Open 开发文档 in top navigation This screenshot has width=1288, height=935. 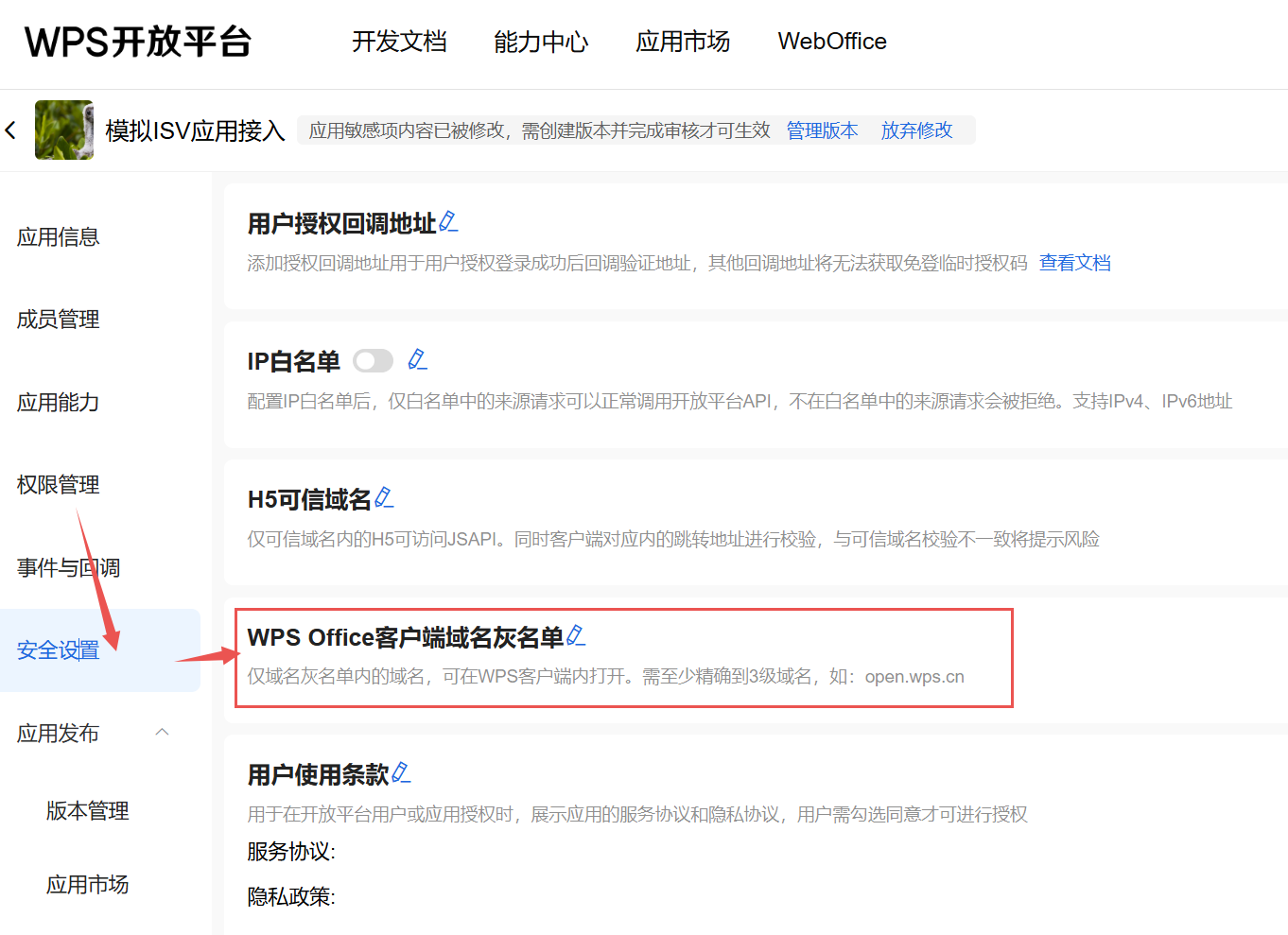[x=399, y=42]
